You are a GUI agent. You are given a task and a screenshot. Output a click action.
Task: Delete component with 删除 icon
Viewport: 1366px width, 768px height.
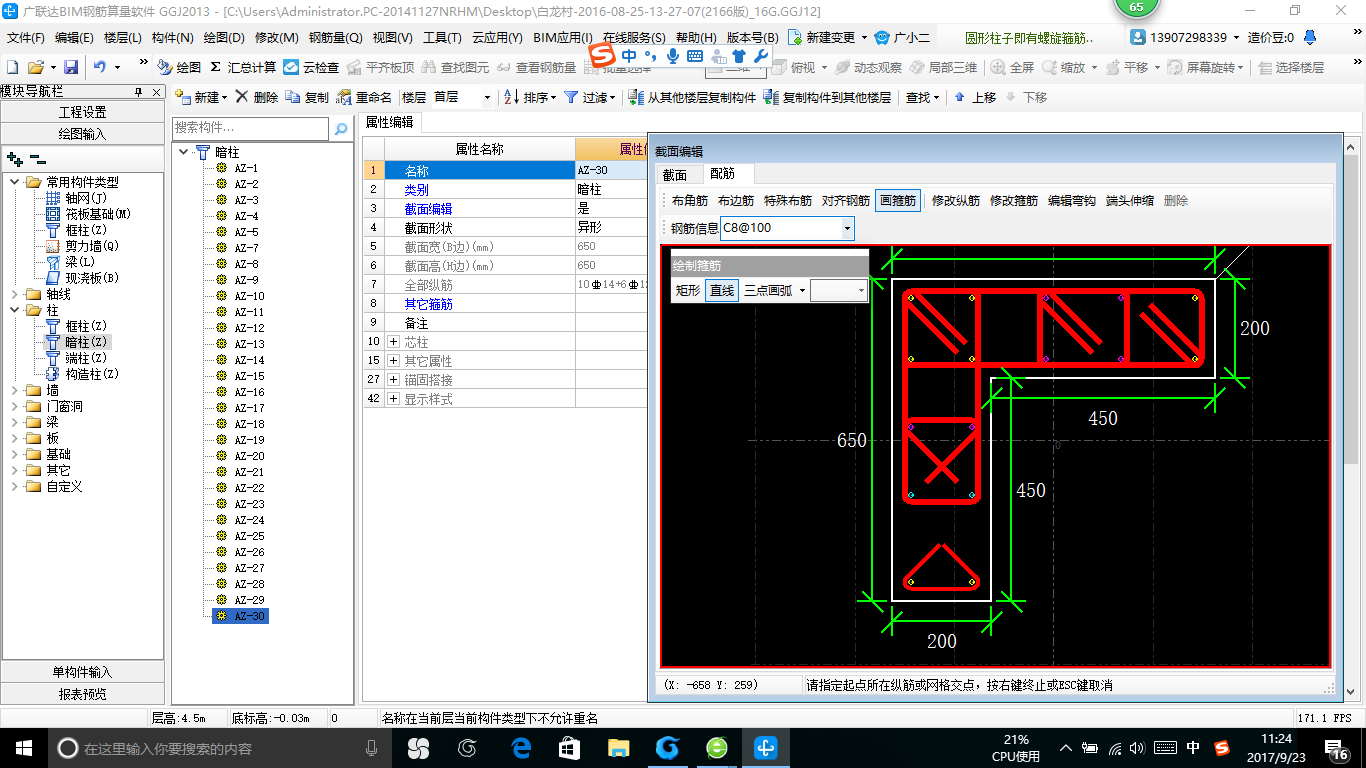pos(243,97)
